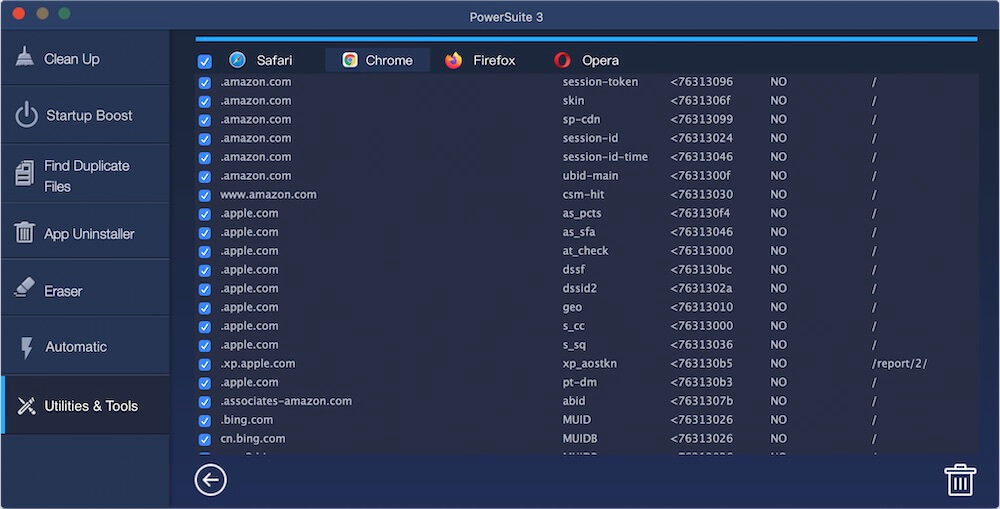Open the Clean Up section
1000x509 pixels.
[x=85, y=58]
